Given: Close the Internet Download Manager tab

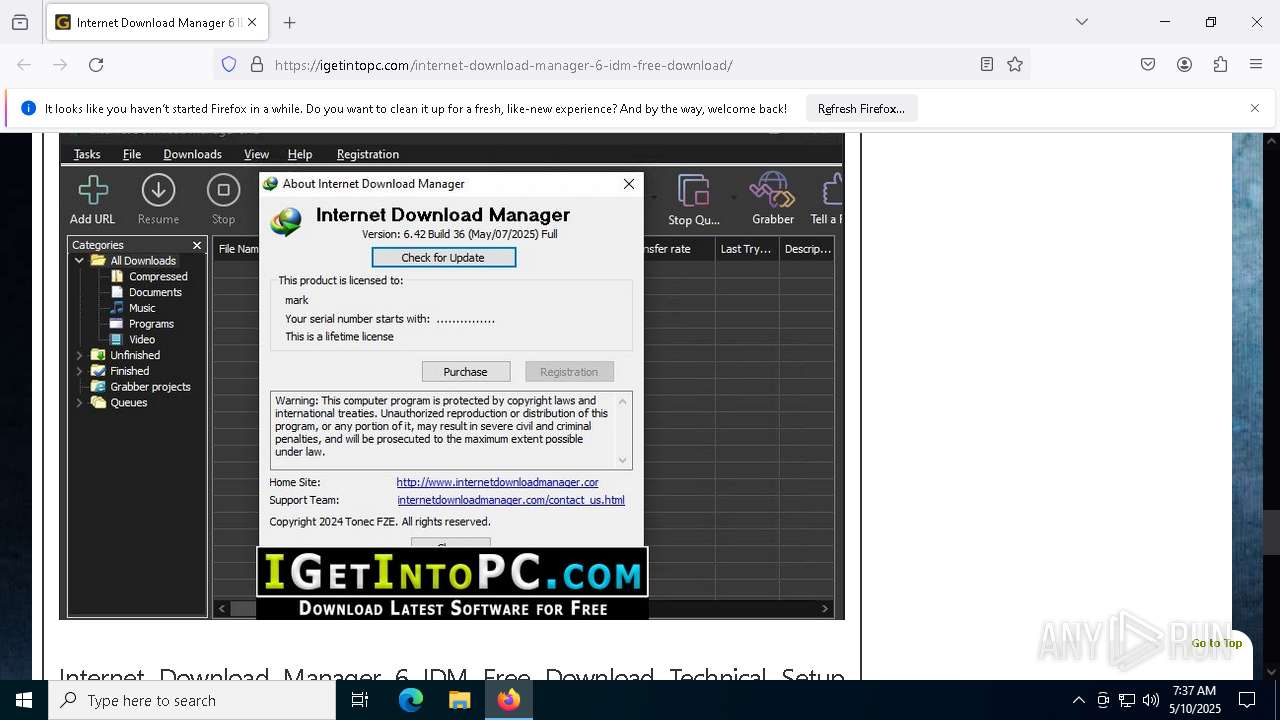Looking at the screenshot, I should (x=252, y=22).
